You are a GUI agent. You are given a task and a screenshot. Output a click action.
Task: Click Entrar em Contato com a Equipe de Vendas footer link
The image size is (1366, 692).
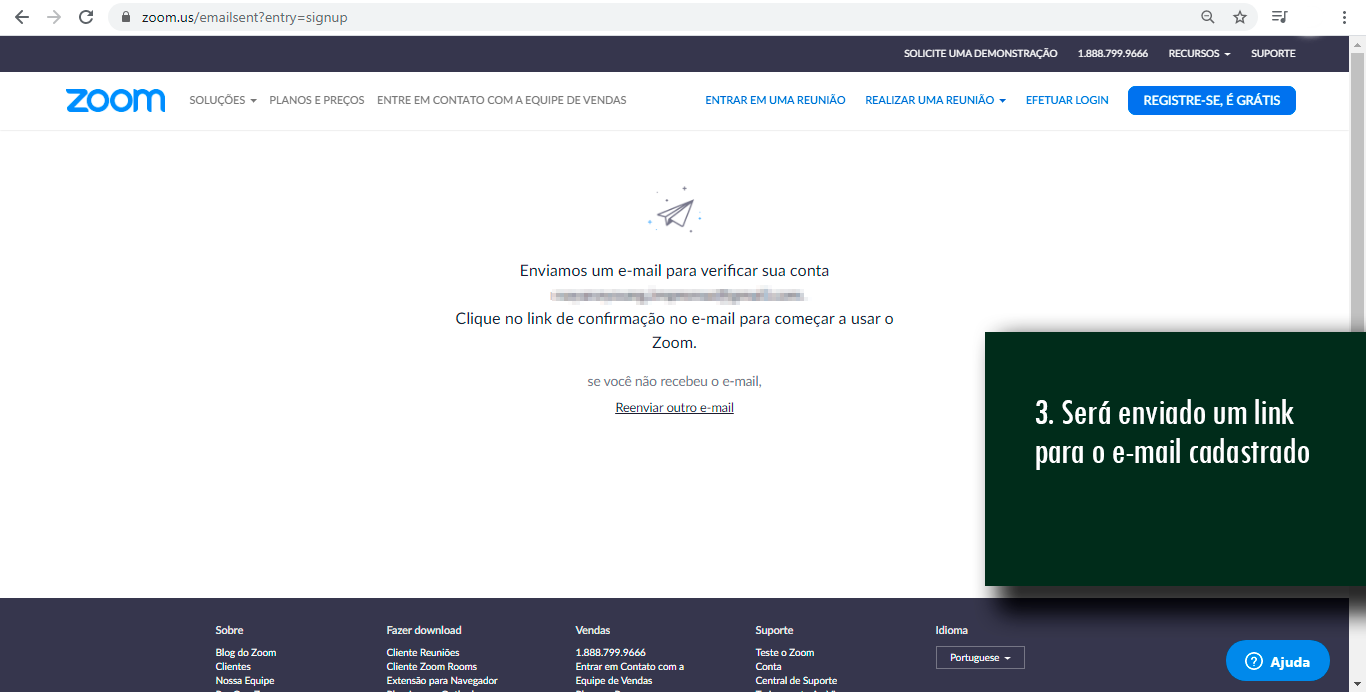coord(630,674)
